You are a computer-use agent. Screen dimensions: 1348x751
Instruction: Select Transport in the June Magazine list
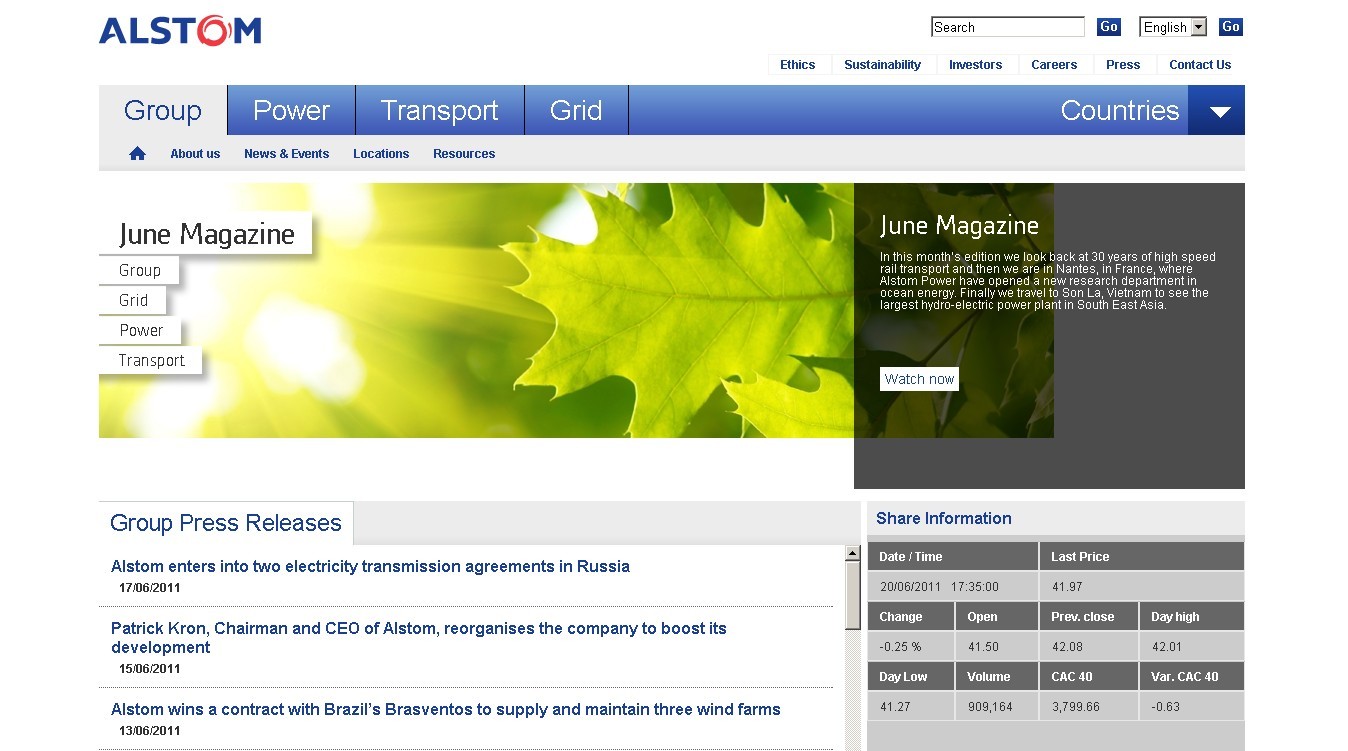coord(151,360)
